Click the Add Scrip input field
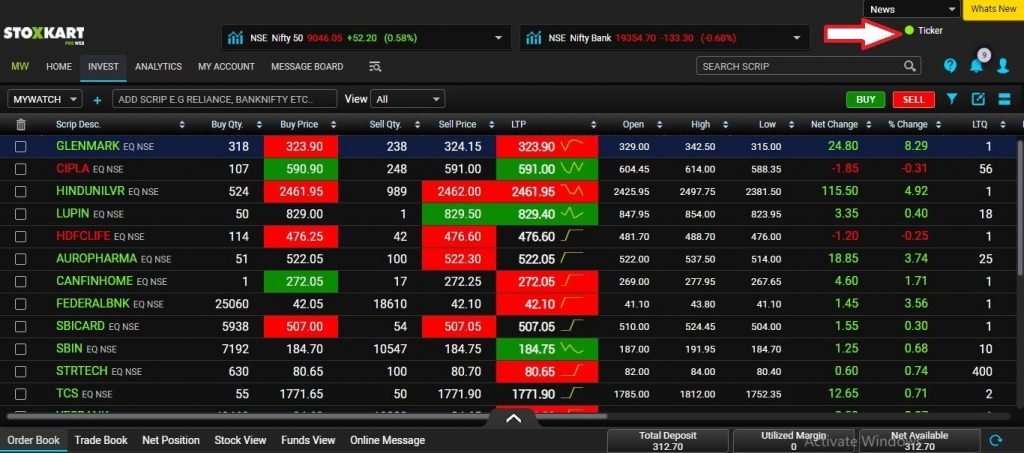The image size is (1024, 453). pyautogui.click(x=225, y=99)
